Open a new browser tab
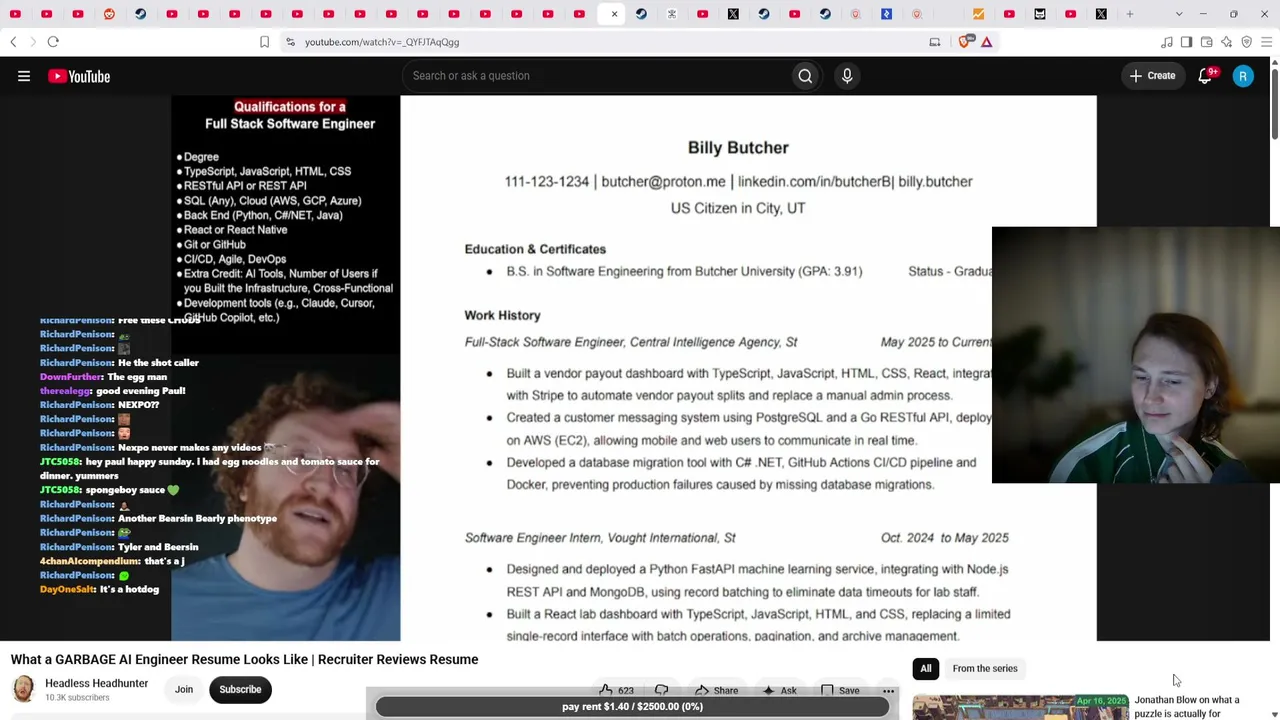This screenshot has width=1280, height=720. click(x=1130, y=14)
